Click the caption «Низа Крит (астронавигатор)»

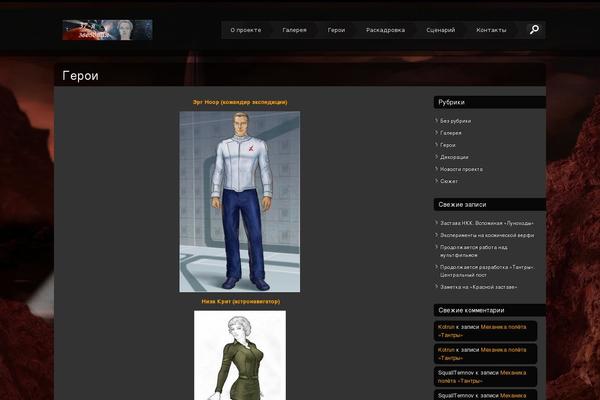[x=241, y=302]
